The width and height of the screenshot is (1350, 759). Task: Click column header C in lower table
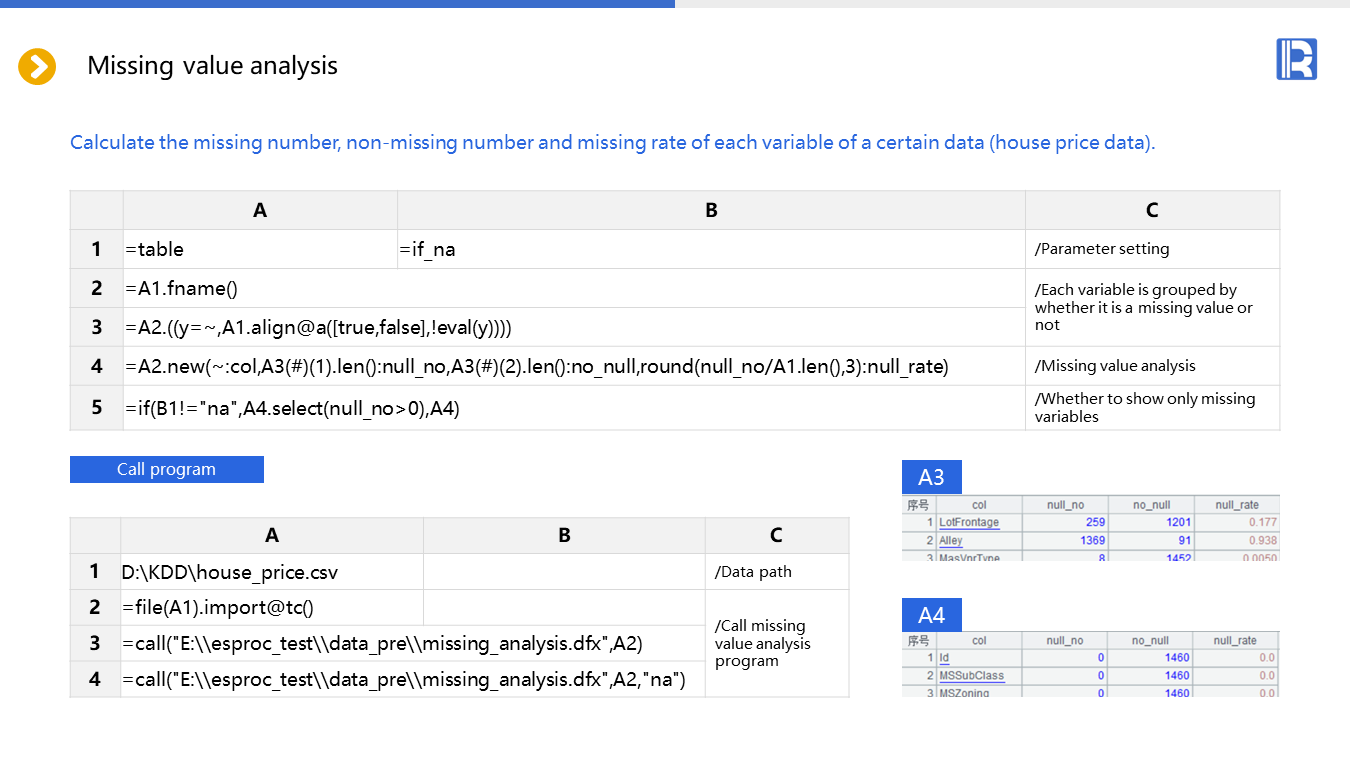776,536
